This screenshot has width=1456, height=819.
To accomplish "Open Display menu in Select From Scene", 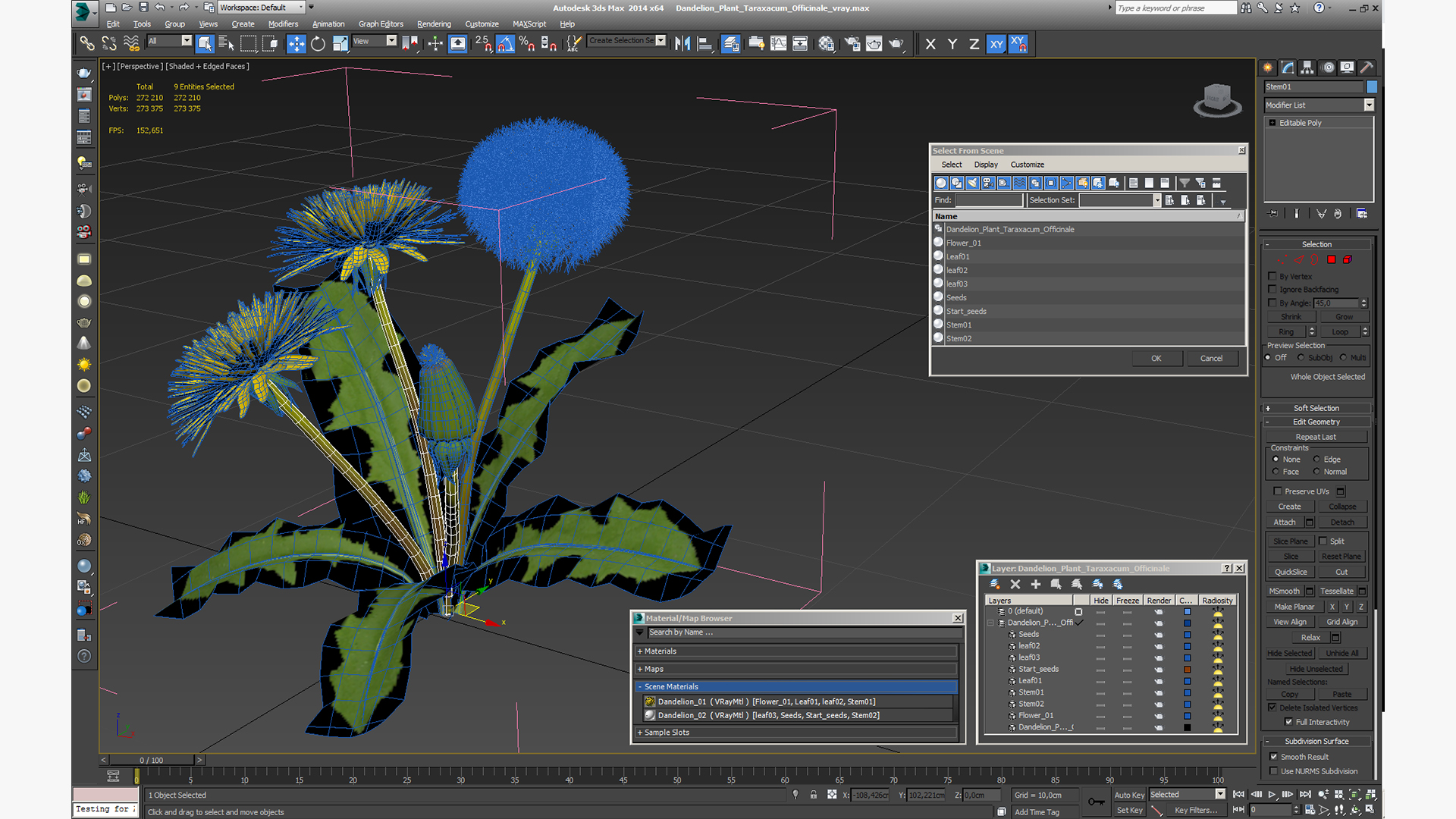I will [986, 165].
